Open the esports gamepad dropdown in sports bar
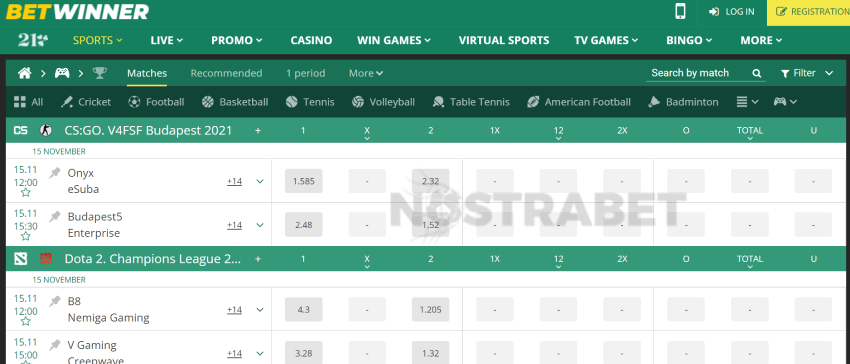 [785, 102]
